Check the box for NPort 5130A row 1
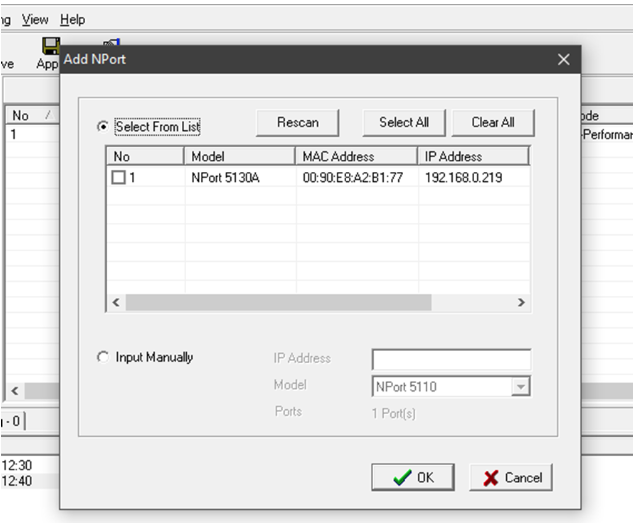This screenshot has height=523, width=637. point(118,177)
